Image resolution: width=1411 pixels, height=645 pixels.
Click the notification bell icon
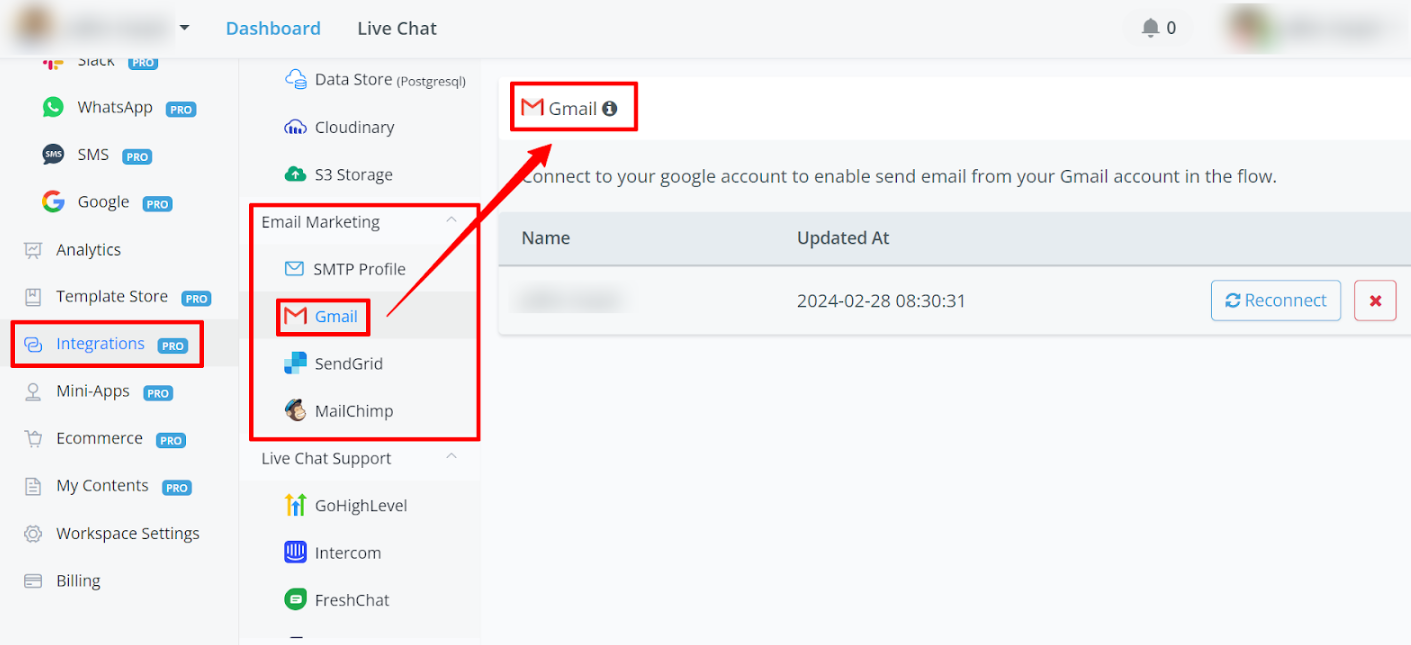pyautogui.click(x=1151, y=28)
